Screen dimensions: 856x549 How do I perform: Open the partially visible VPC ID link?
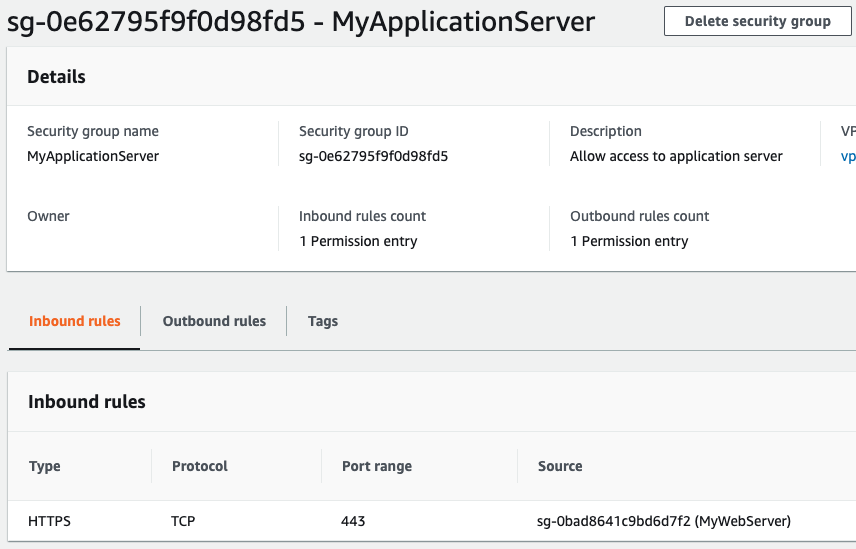pyautogui.click(x=848, y=156)
